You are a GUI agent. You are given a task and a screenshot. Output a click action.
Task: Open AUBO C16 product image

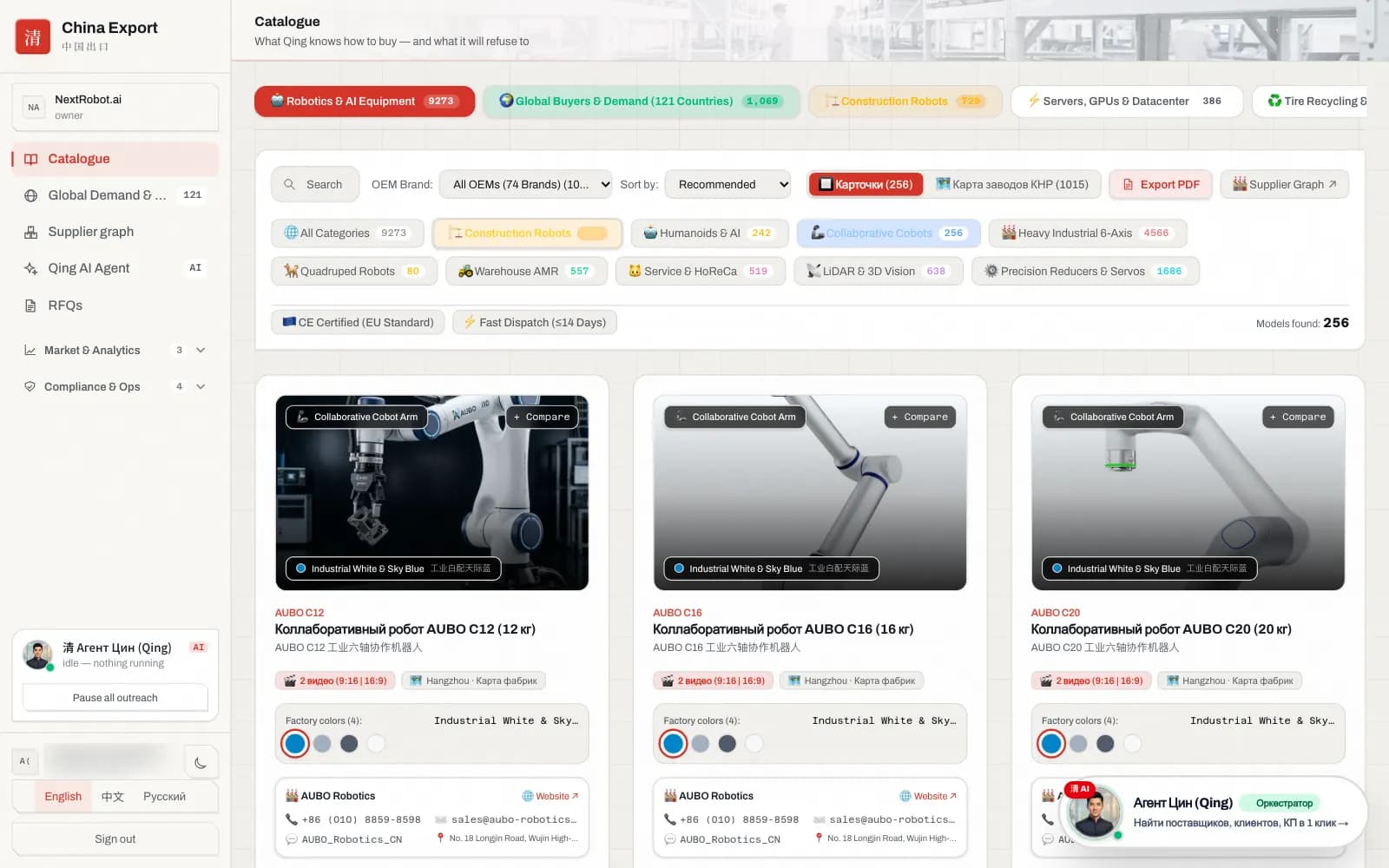809,493
